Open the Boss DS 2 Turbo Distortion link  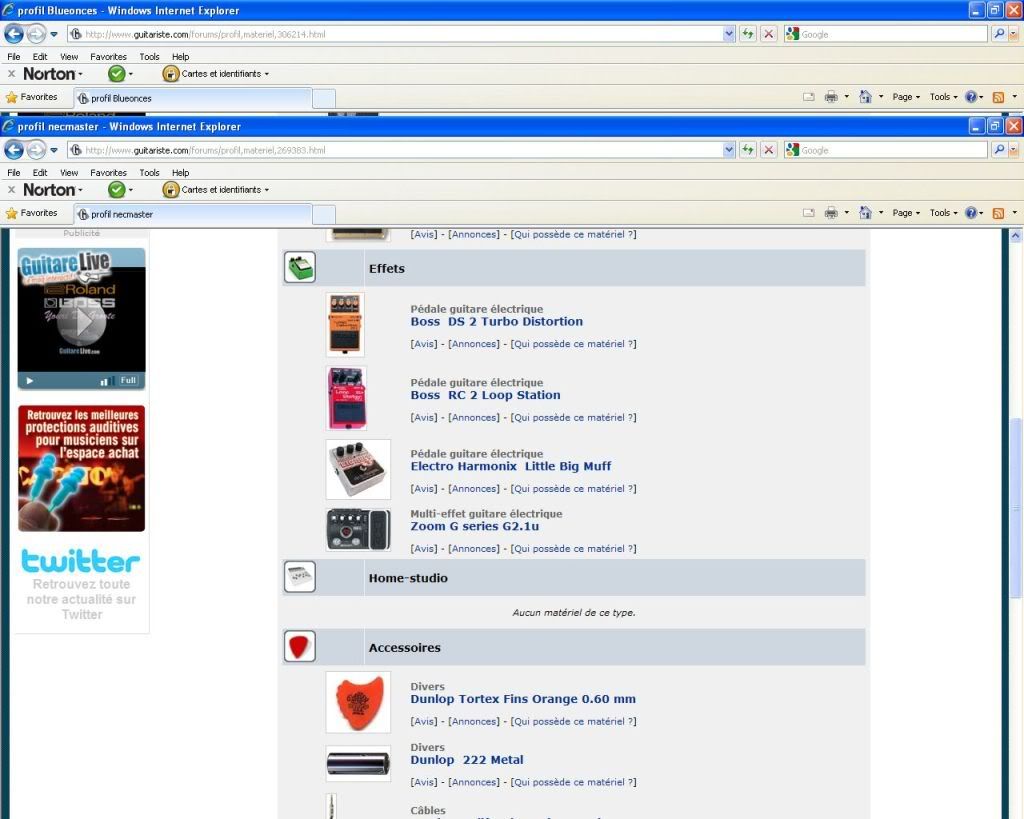point(496,321)
